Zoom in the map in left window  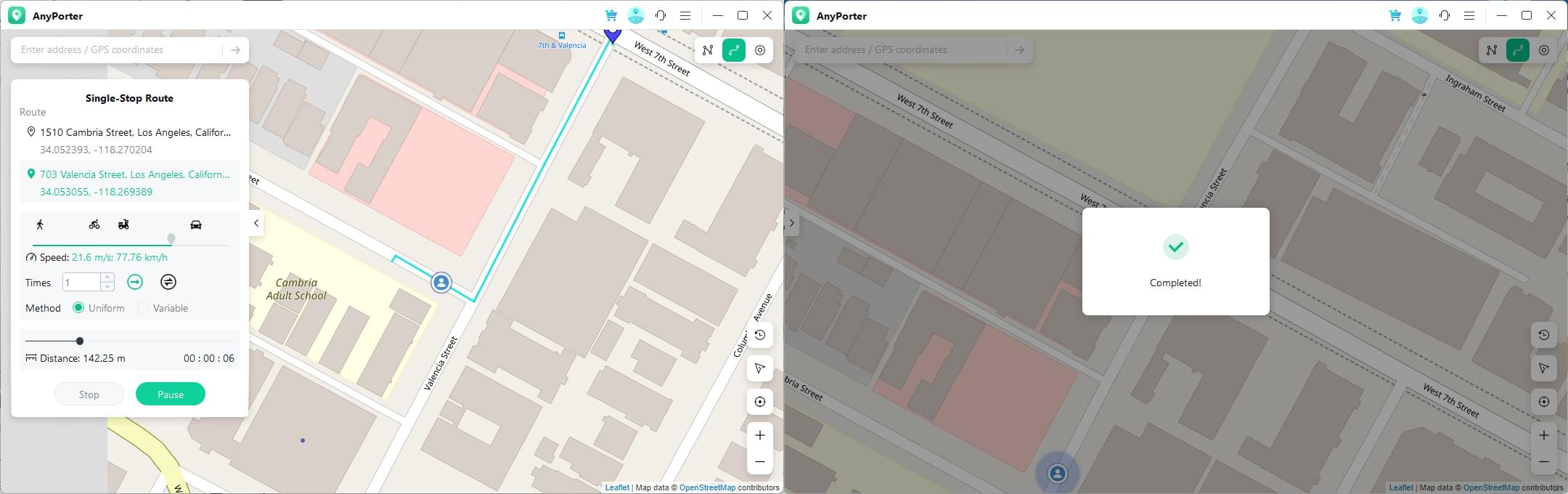click(760, 435)
